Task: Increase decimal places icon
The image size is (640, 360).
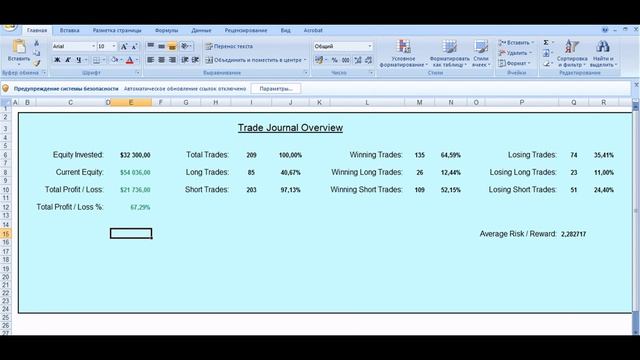Action: 358,60
